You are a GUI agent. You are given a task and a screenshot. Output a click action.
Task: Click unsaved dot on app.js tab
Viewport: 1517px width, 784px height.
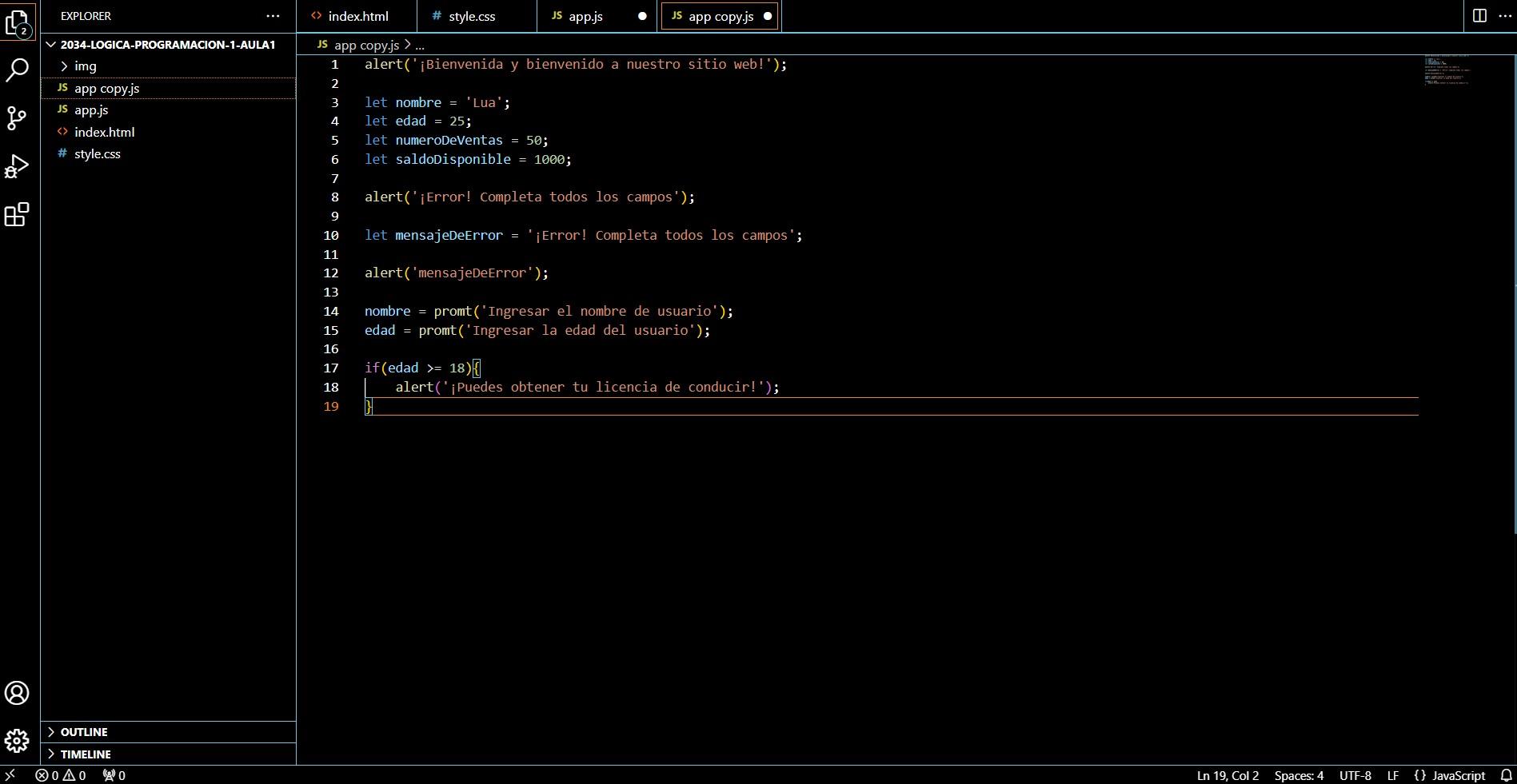point(642,16)
